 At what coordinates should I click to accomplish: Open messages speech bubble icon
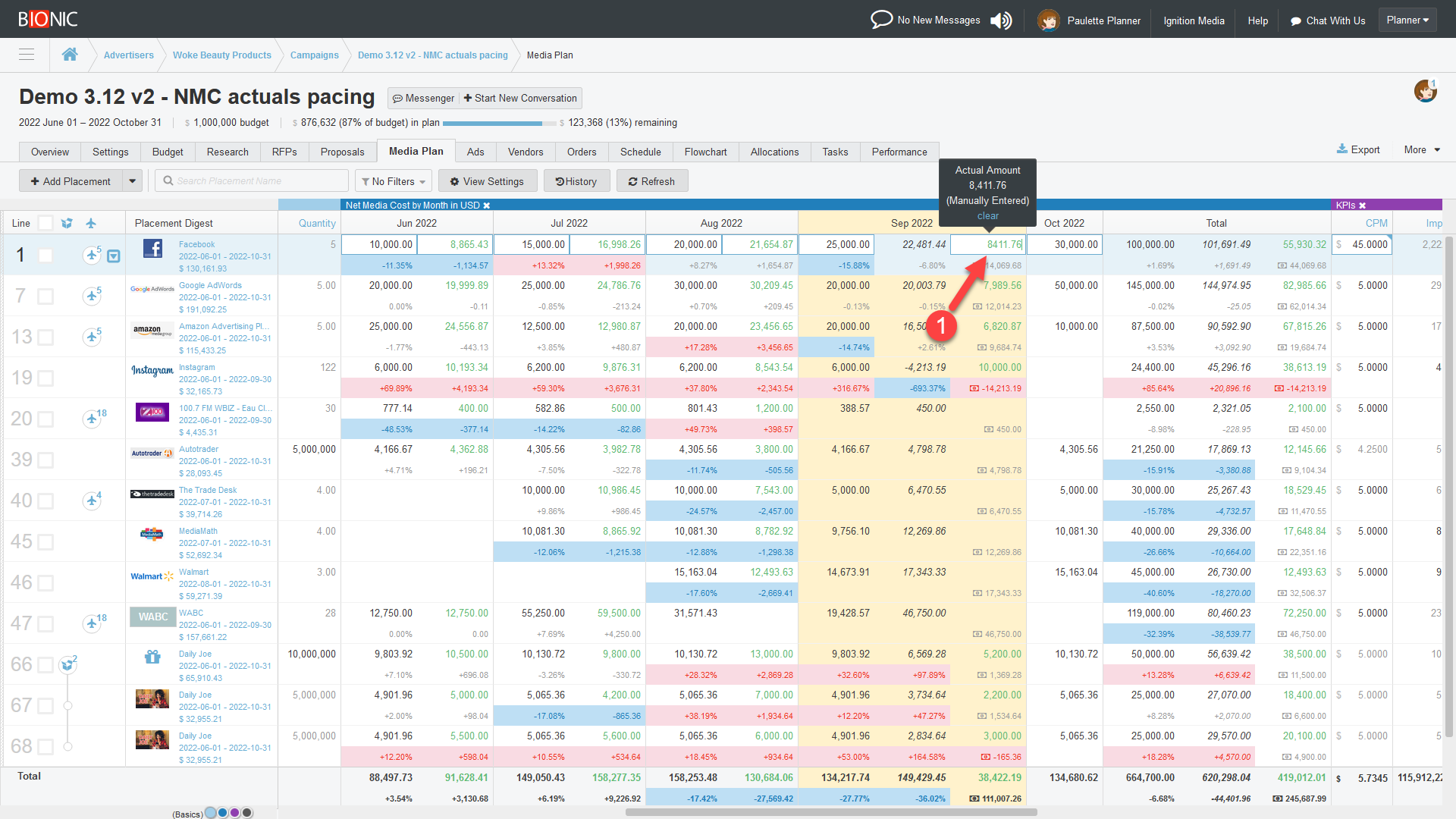coord(881,19)
